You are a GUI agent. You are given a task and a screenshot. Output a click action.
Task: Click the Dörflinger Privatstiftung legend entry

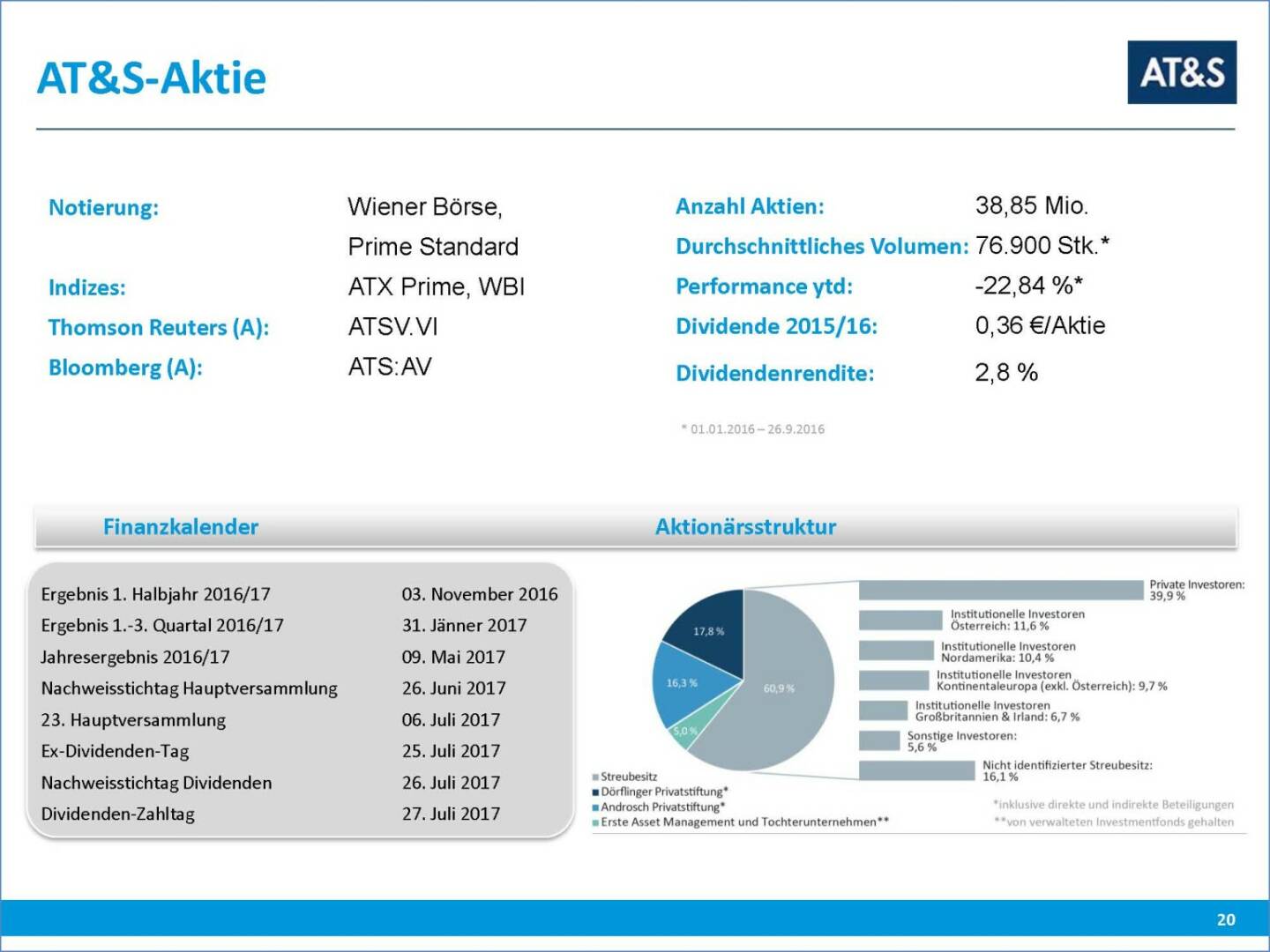[x=661, y=792]
